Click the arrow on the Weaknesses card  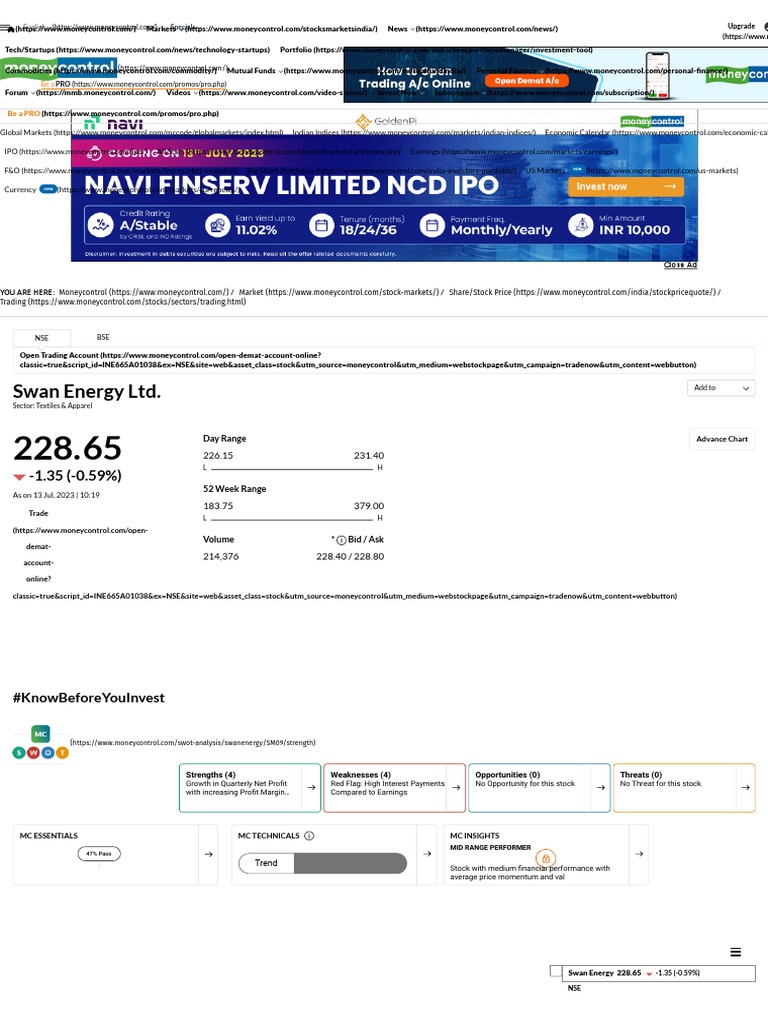tap(456, 788)
